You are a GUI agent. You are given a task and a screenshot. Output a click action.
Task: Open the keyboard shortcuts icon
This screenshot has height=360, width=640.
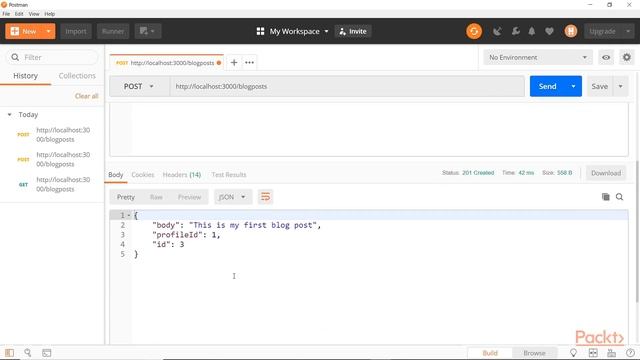point(611,353)
